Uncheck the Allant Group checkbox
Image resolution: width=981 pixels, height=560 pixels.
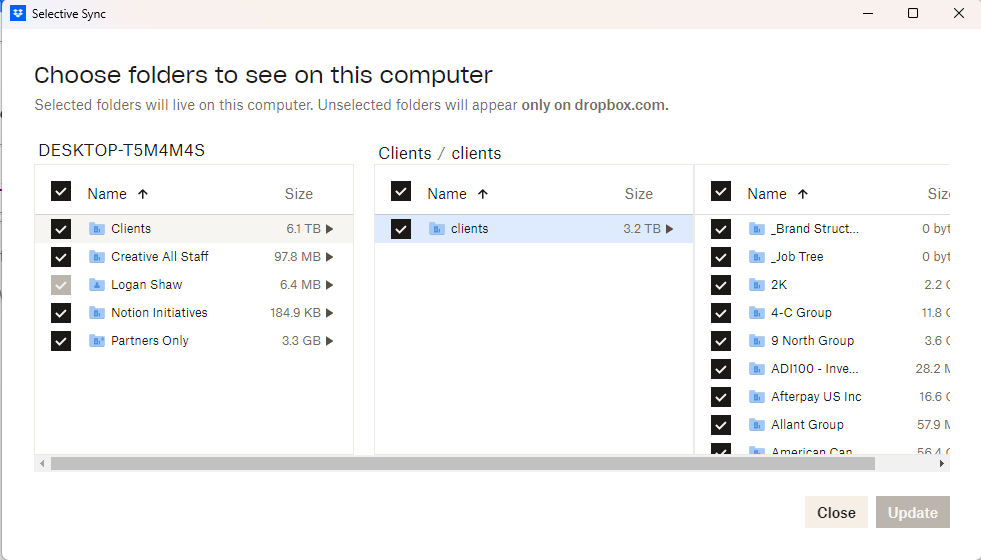[x=721, y=425]
